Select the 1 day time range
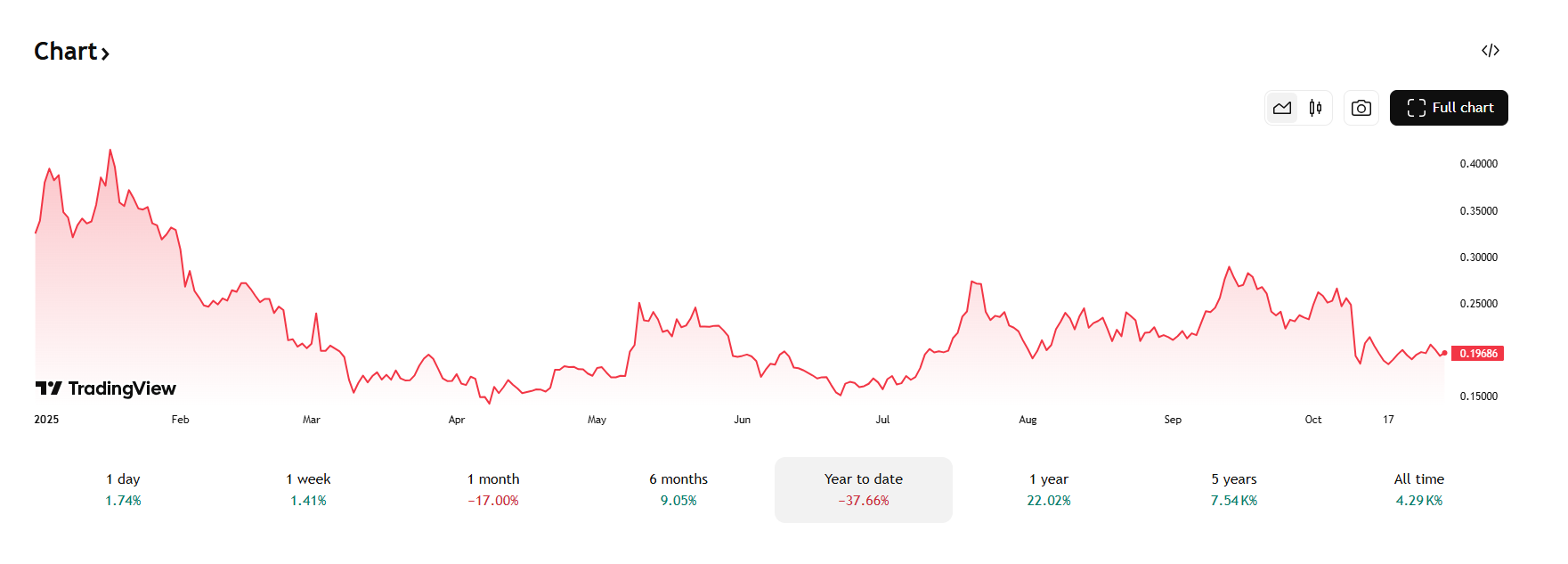Image resolution: width=1568 pixels, height=564 pixels. [x=122, y=489]
